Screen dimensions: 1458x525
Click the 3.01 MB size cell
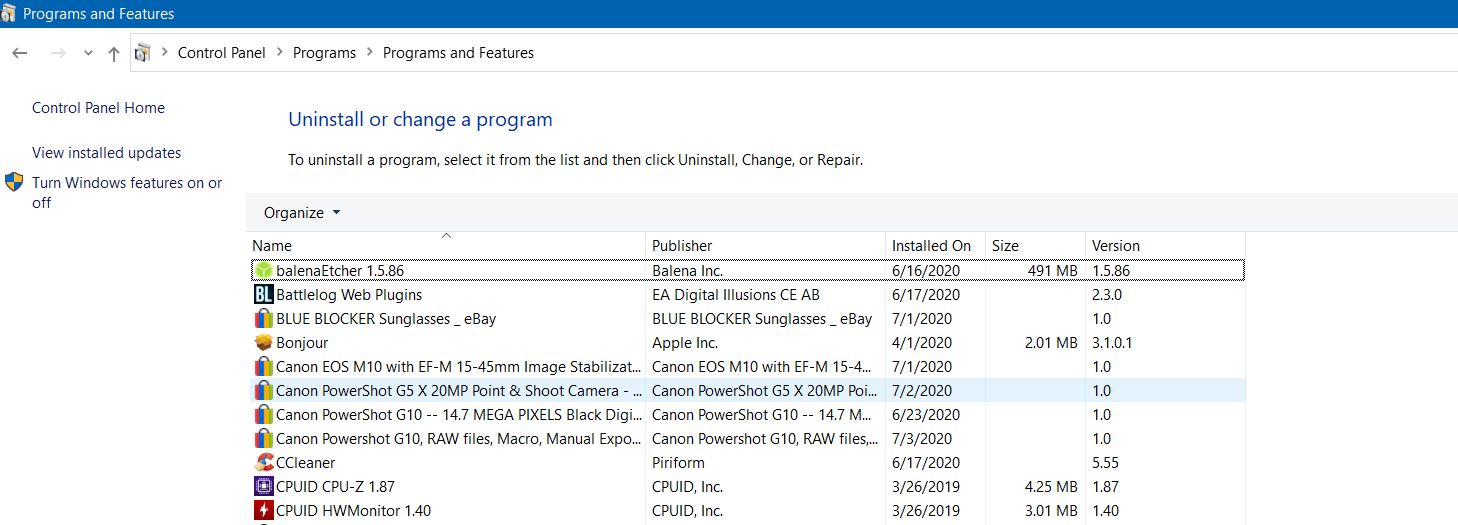(x=1051, y=510)
